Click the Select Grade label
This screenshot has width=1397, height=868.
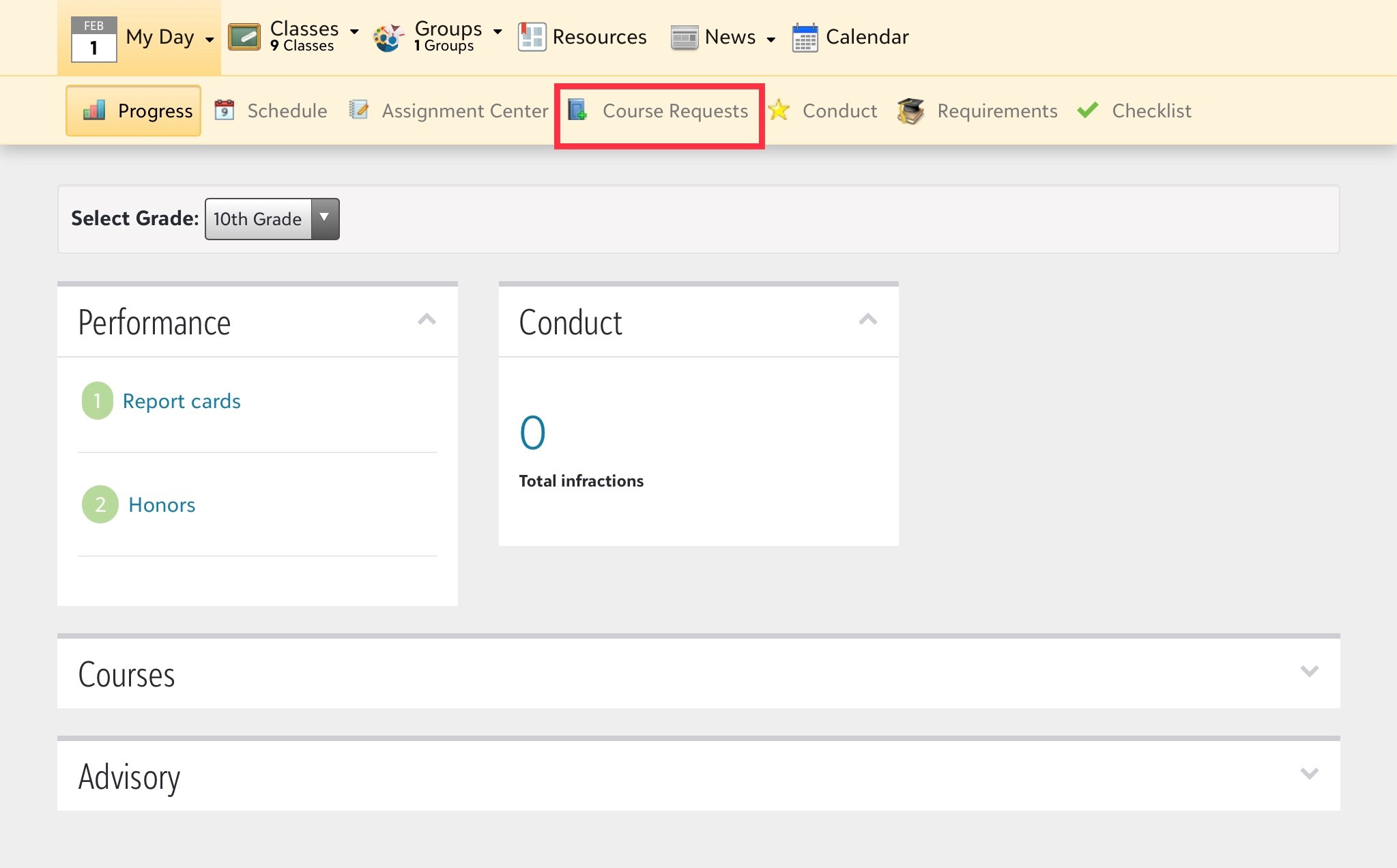click(135, 218)
